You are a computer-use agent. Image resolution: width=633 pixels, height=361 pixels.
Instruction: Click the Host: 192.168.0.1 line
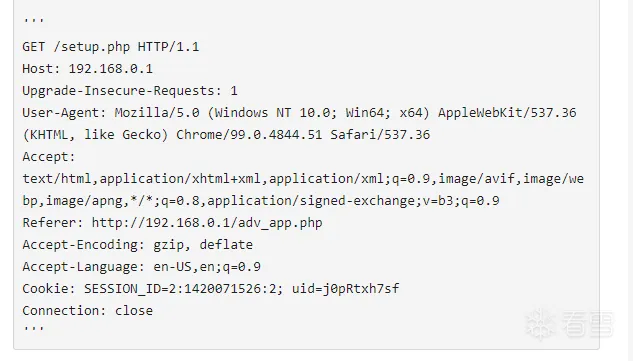tap(88, 69)
